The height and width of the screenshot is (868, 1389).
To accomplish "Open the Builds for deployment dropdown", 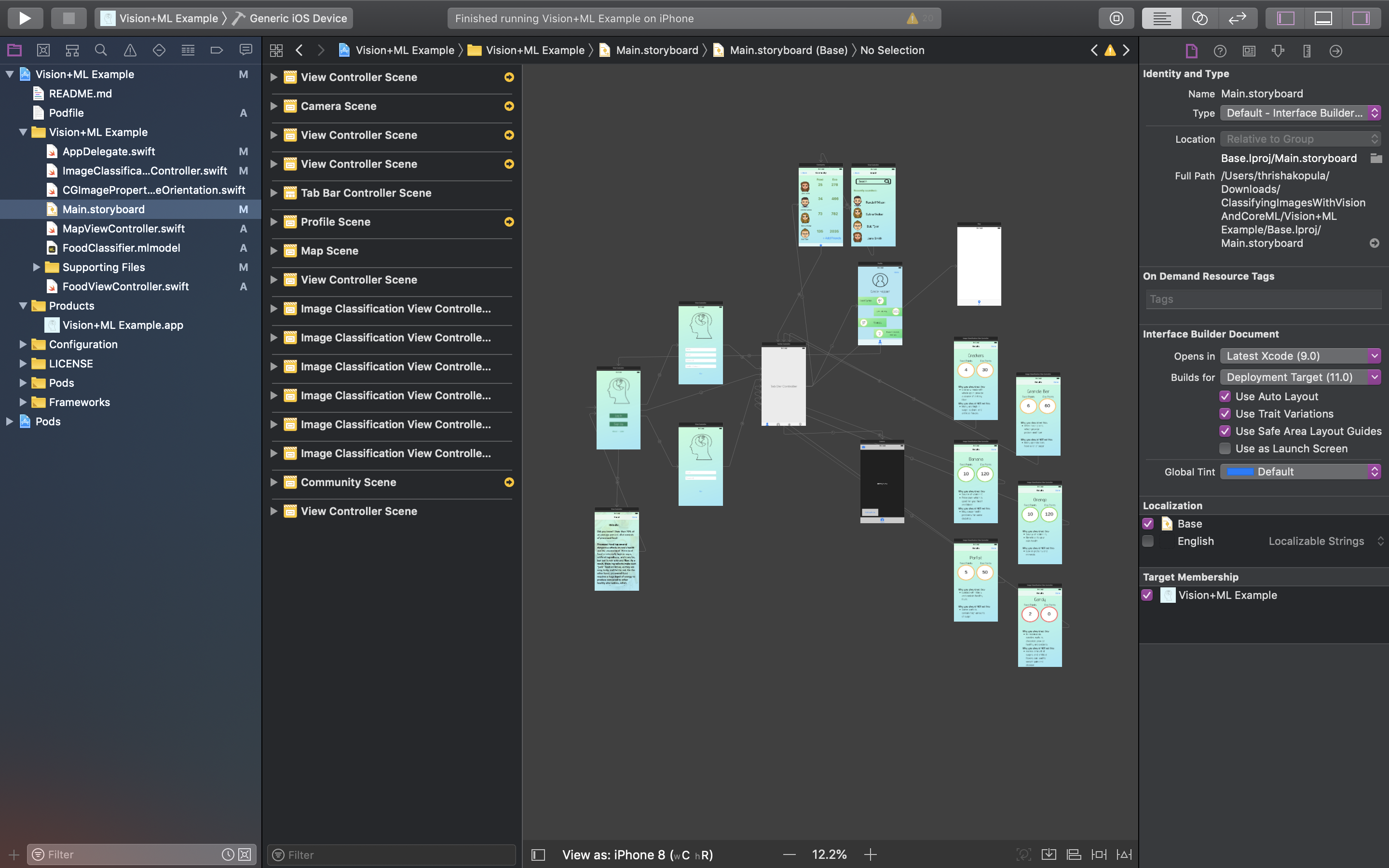I will [x=1300, y=377].
